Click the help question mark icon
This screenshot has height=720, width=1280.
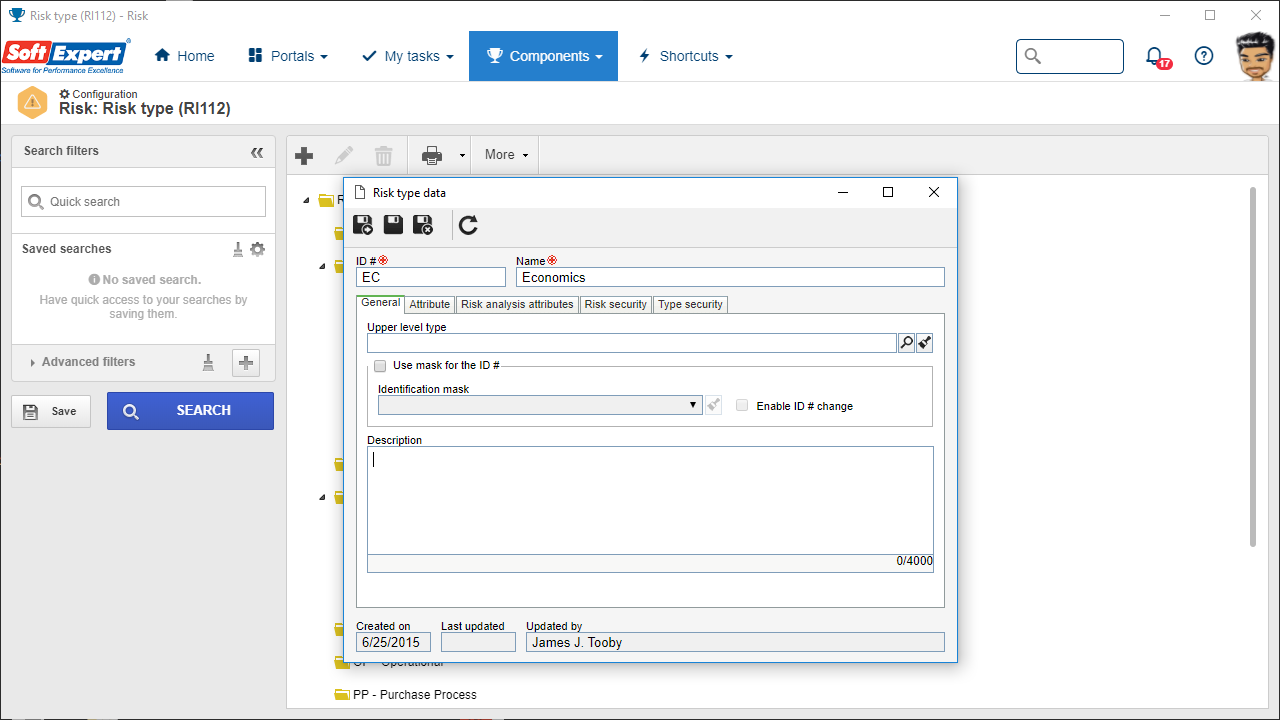point(1204,56)
